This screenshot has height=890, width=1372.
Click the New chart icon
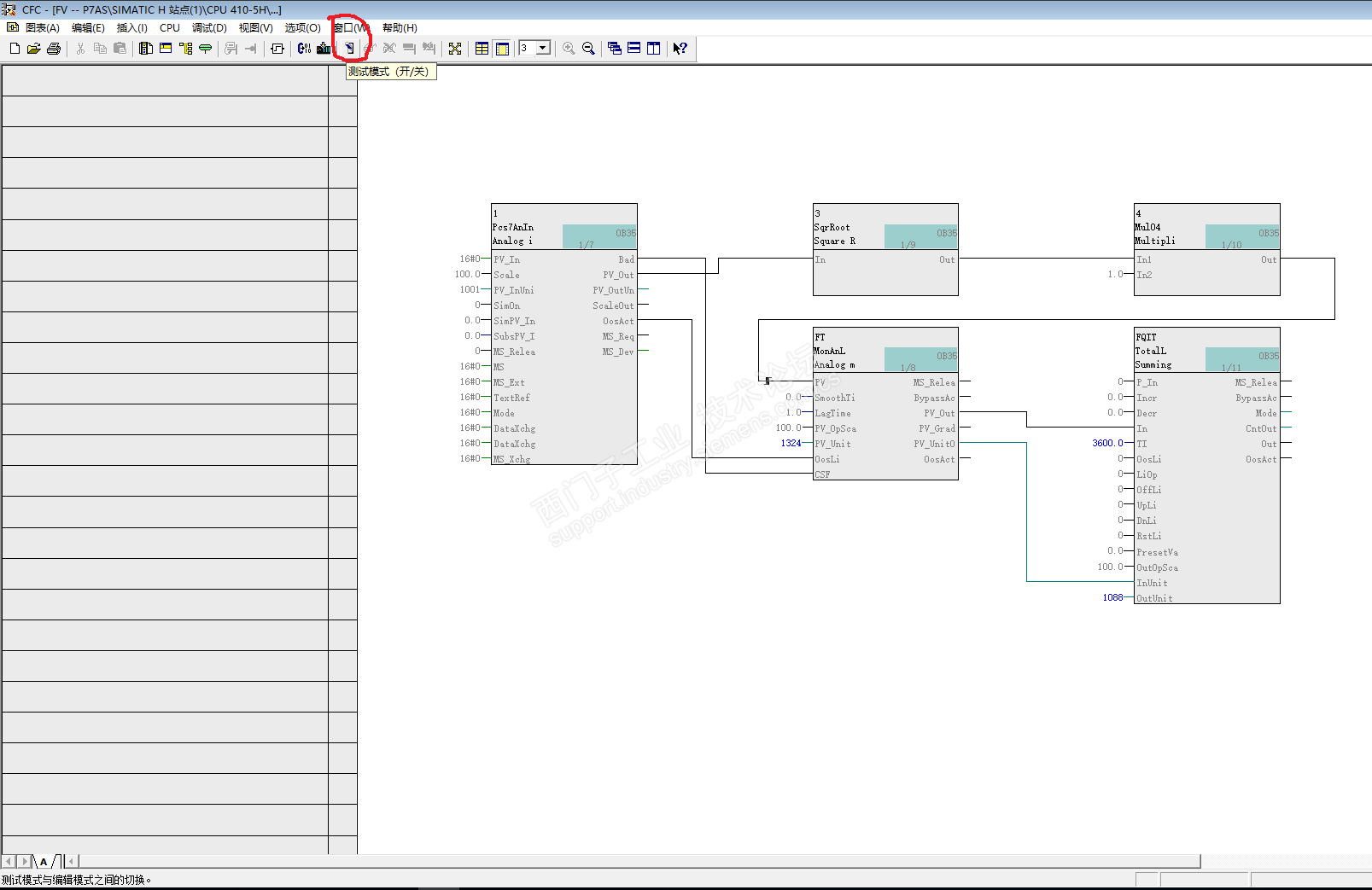pyautogui.click(x=15, y=49)
